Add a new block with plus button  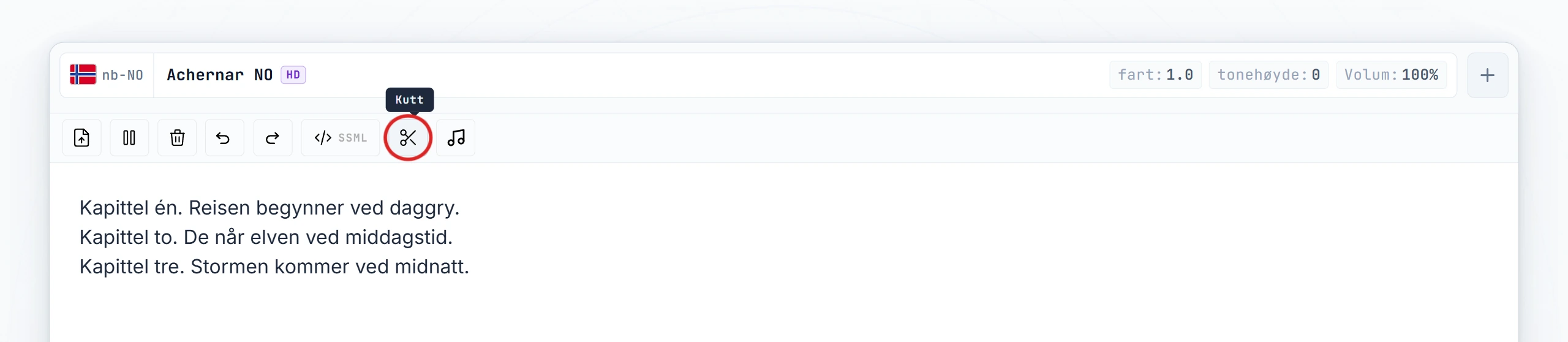click(1487, 75)
